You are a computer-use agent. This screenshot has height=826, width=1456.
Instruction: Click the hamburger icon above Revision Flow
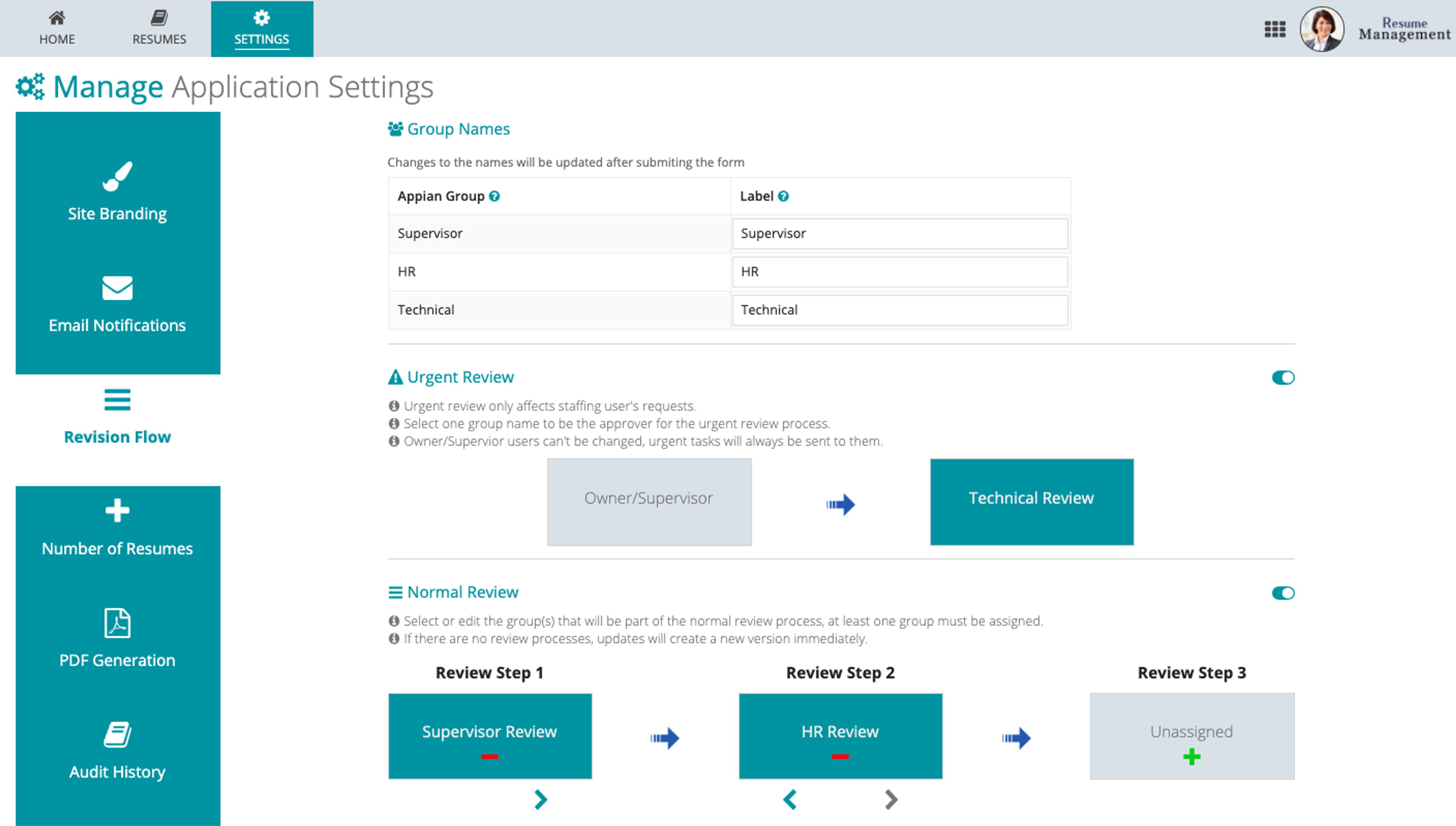118,400
